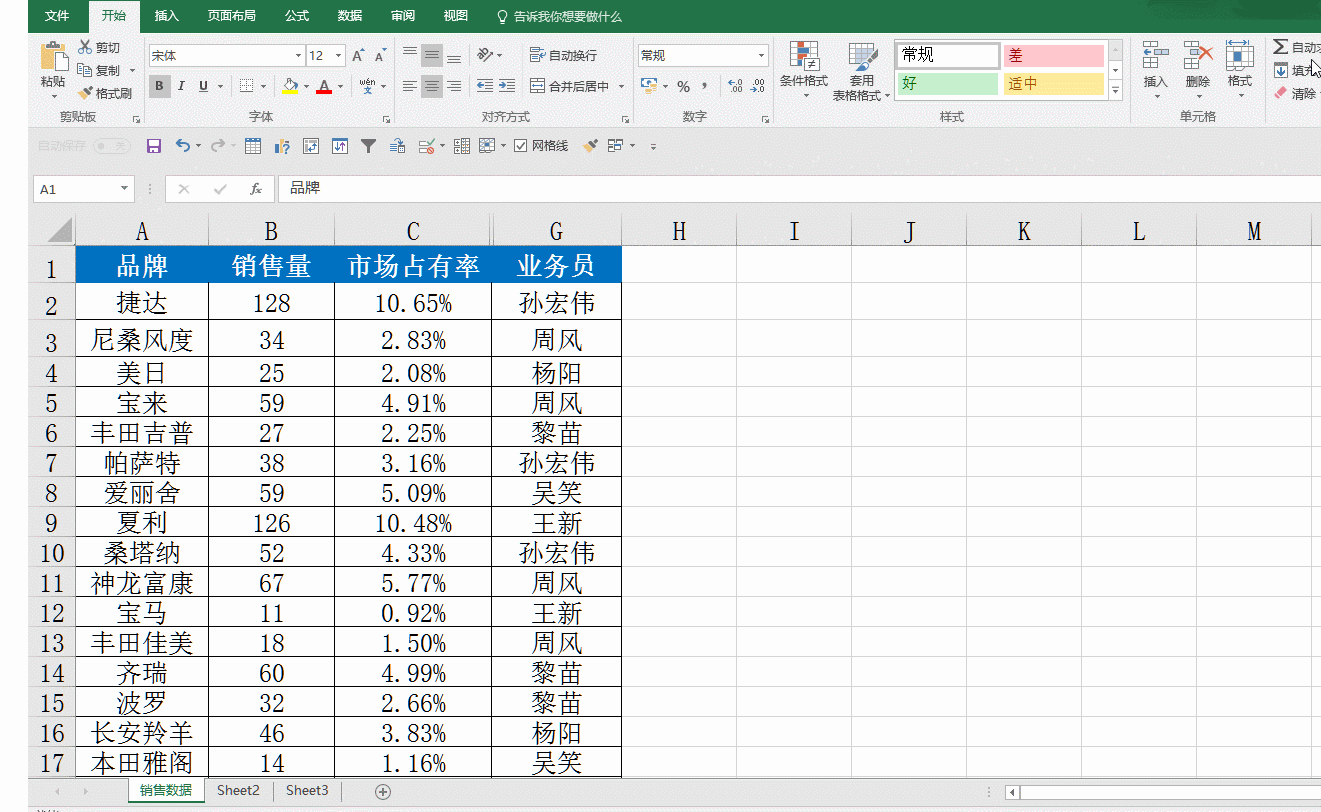Screen dimensions: 1321x812
Task: Set middle vertical alignment
Action: click(432, 56)
